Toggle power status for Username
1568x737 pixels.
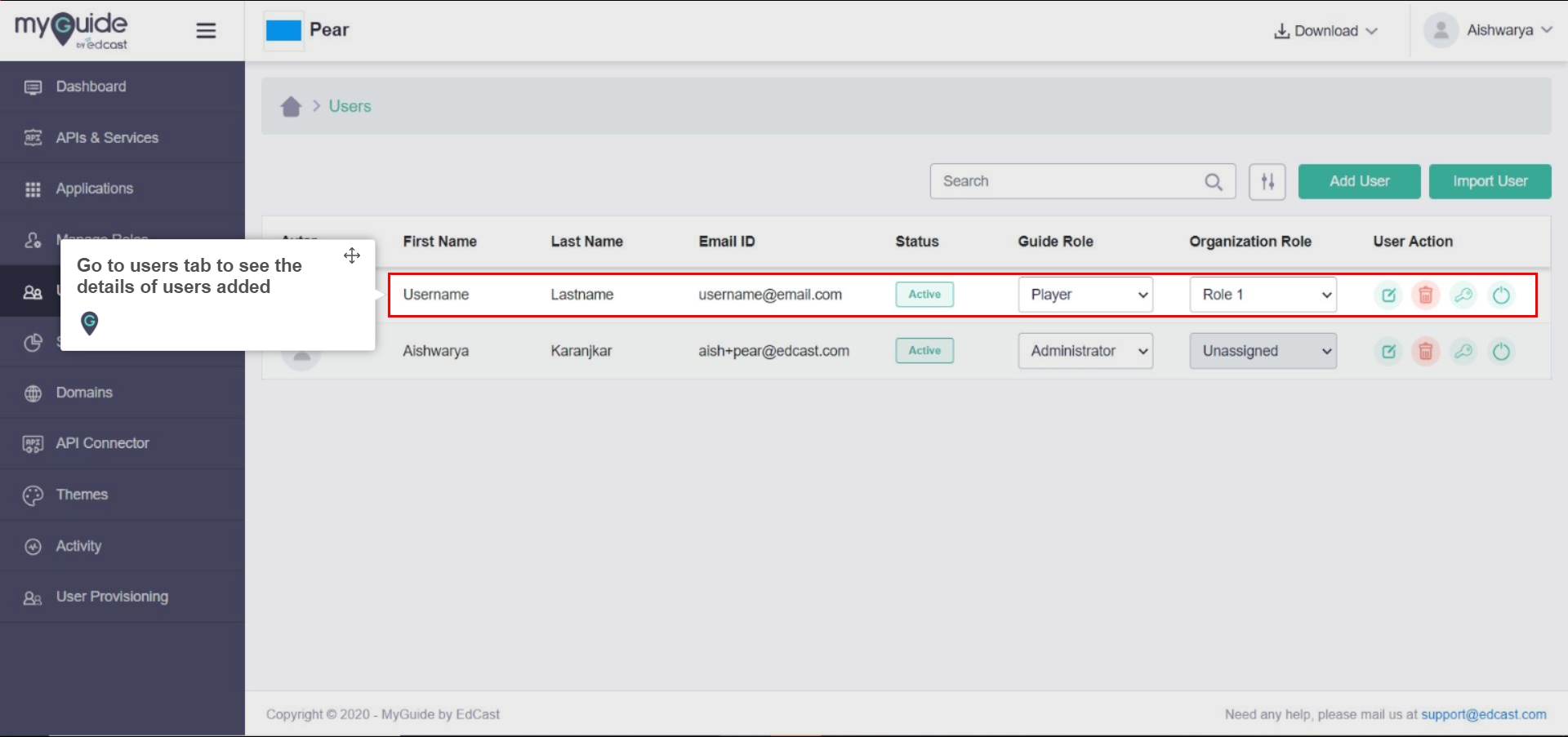(x=1501, y=295)
